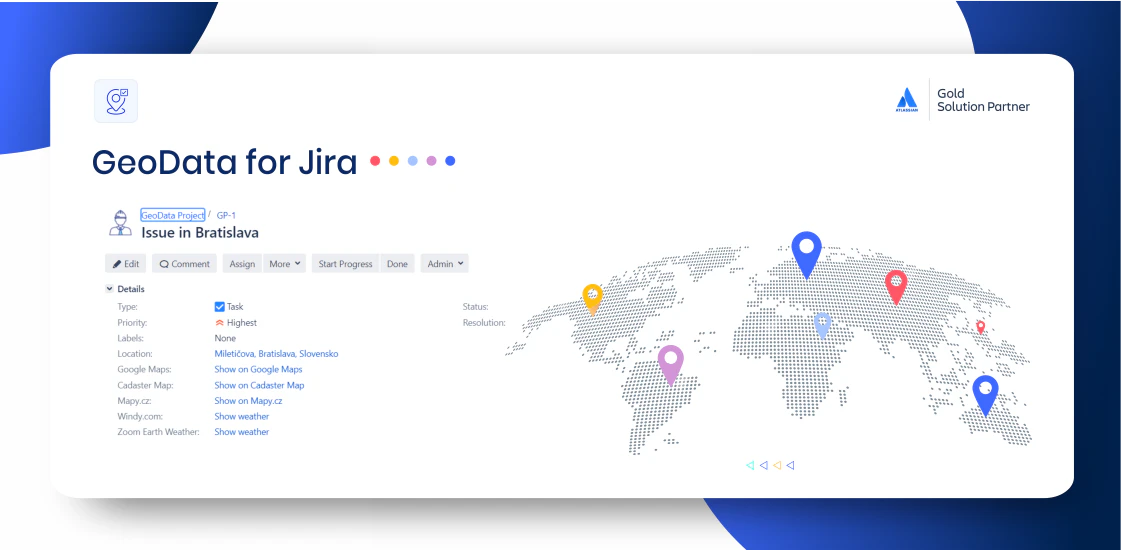Click the Show on Mapy.cz link
The width and height of the screenshot is (1121, 550).
tap(248, 401)
